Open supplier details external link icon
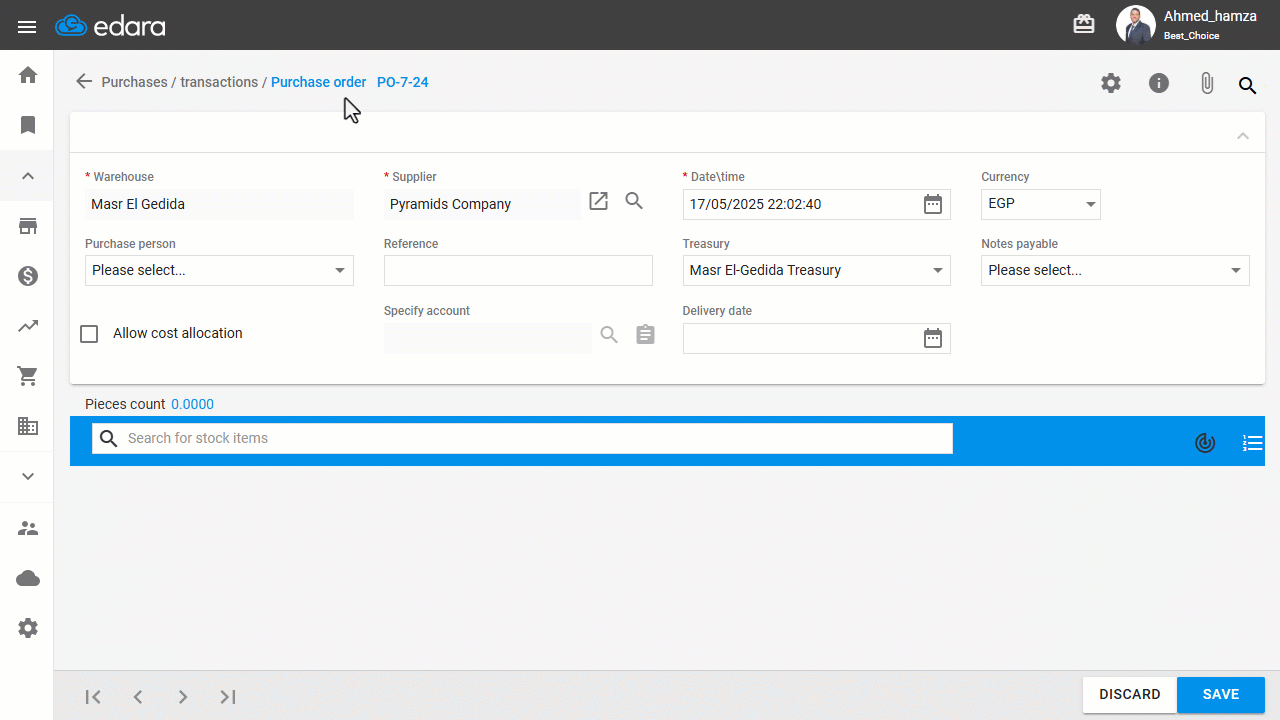The image size is (1280, 720). [x=598, y=201]
